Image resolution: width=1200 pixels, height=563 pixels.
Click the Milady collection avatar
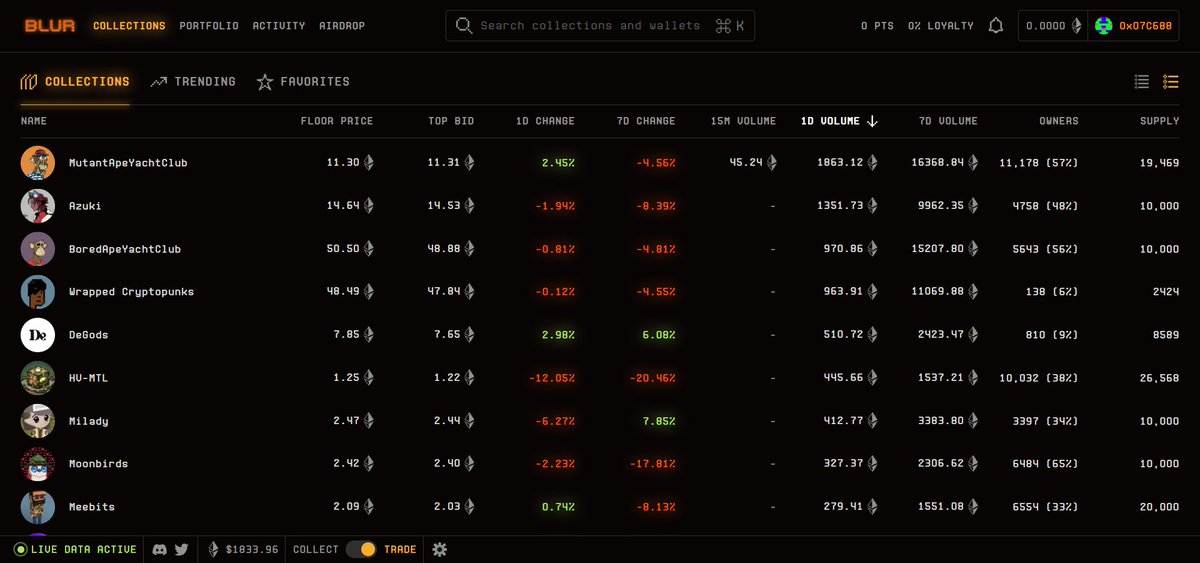coord(38,421)
